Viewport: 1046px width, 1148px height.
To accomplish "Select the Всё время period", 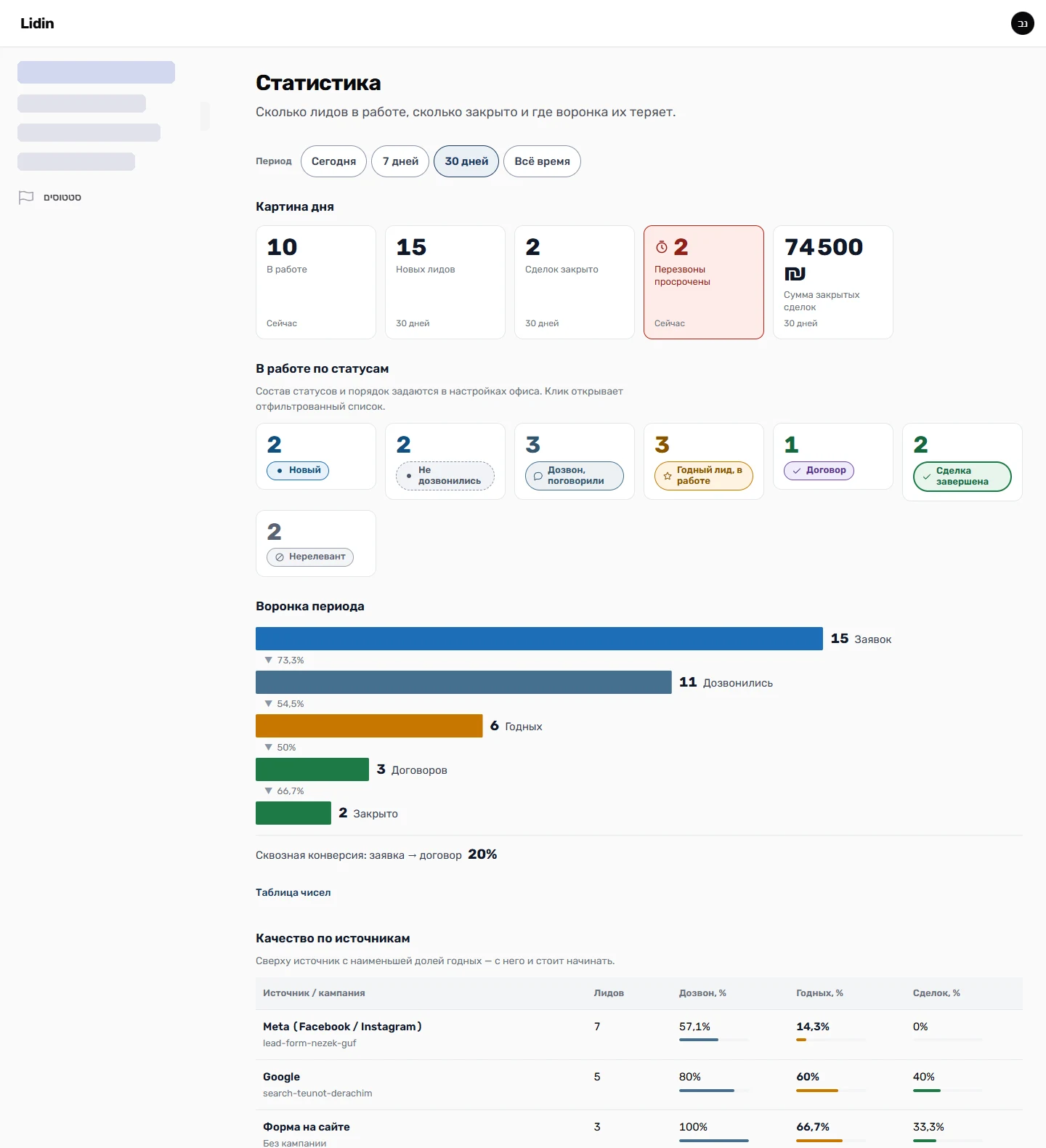I will tap(542, 161).
